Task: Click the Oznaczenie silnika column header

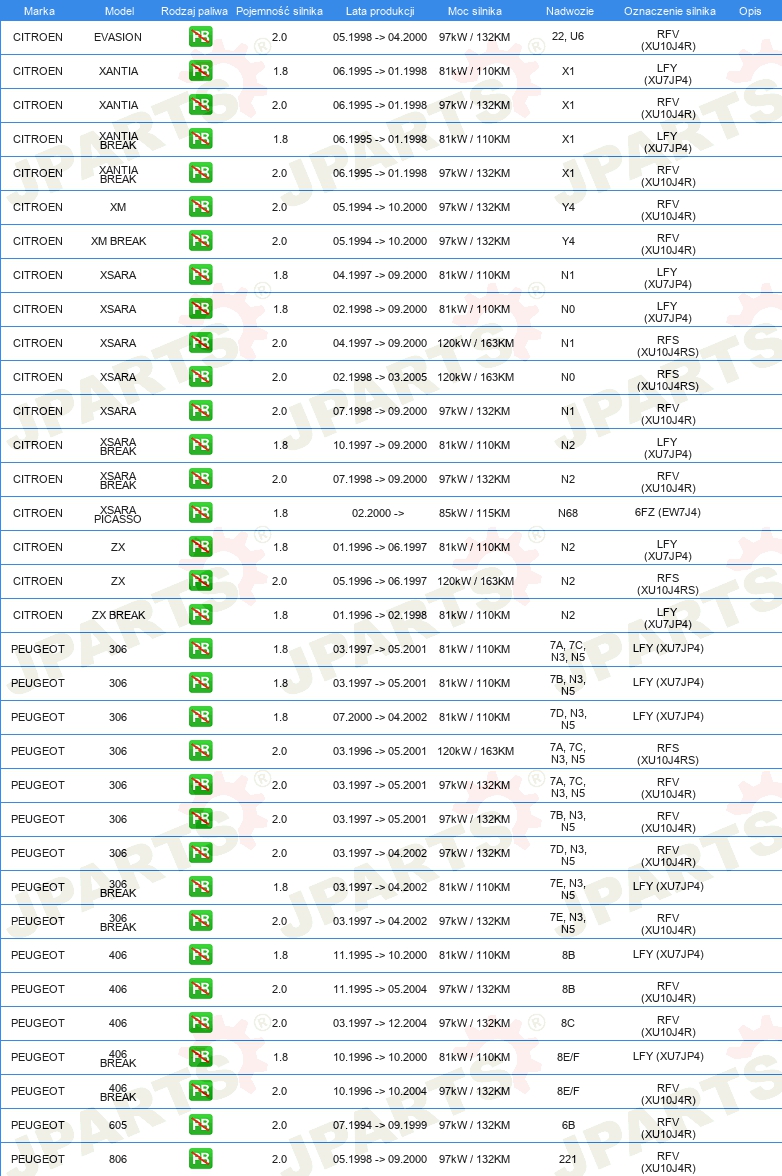Action: [670, 11]
